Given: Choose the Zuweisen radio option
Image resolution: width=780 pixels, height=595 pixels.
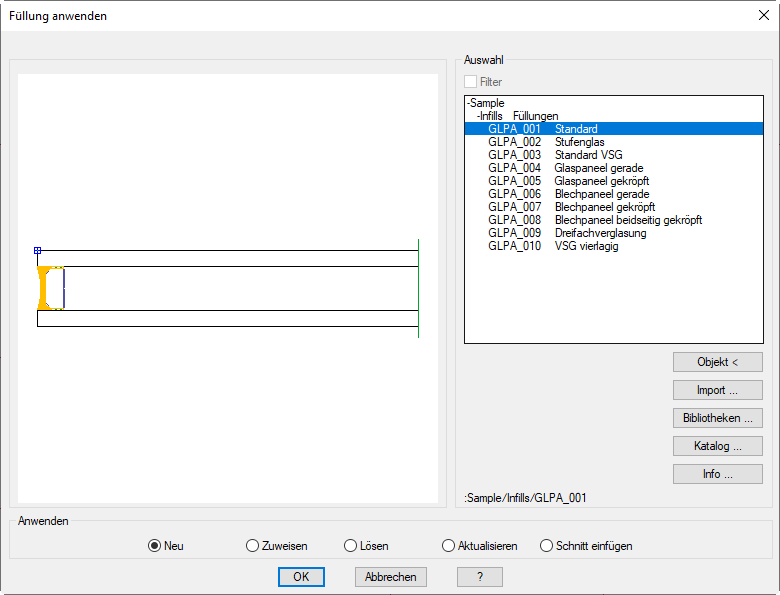Looking at the screenshot, I should (252, 546).
